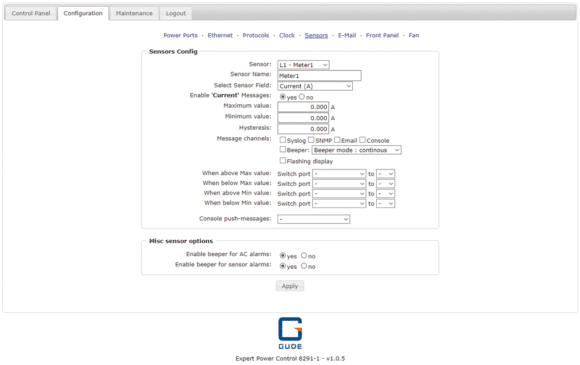Go to Ethernet settings link

pos(220,36)
